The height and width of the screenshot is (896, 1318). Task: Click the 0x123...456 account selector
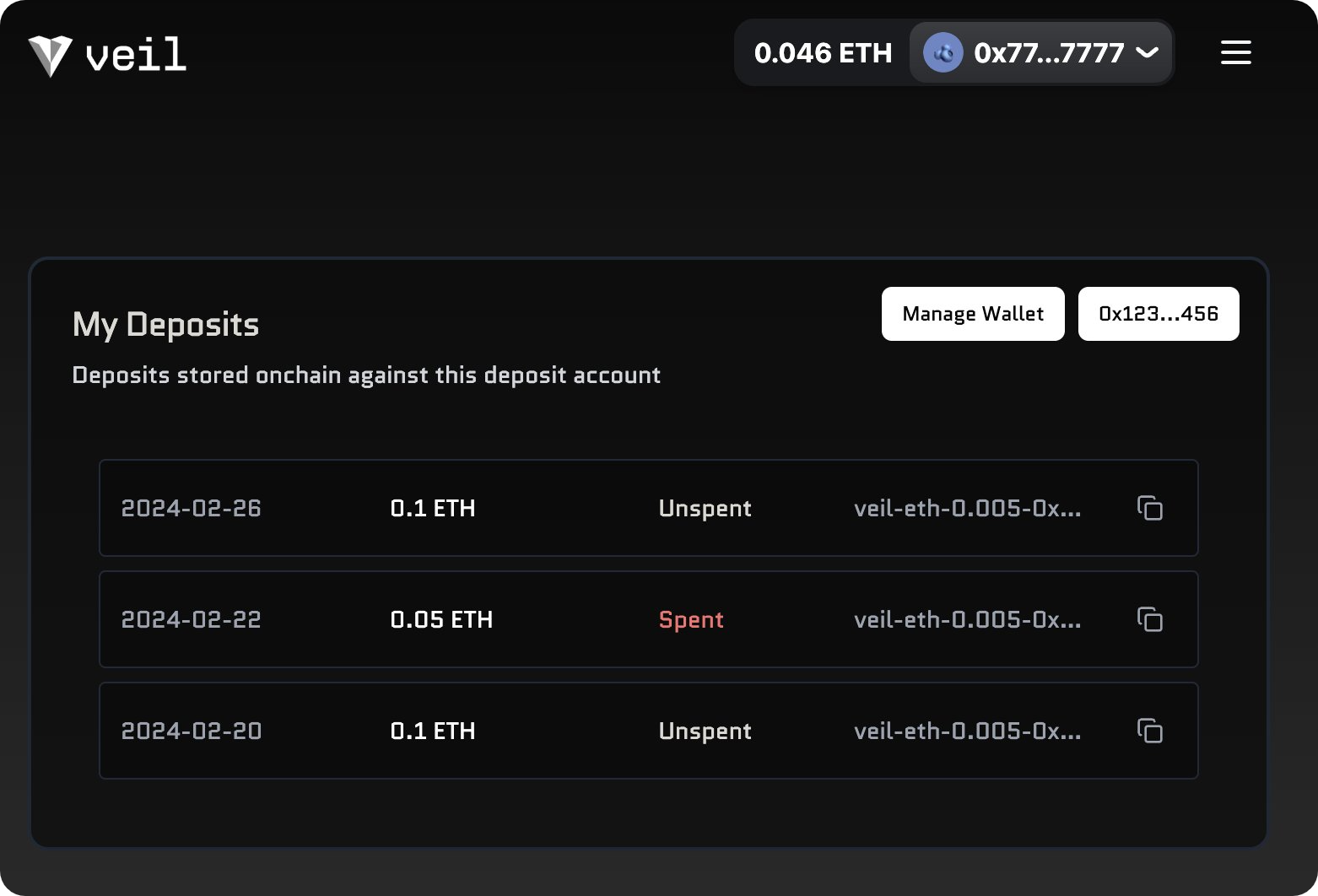click(x=1158, y=313)
